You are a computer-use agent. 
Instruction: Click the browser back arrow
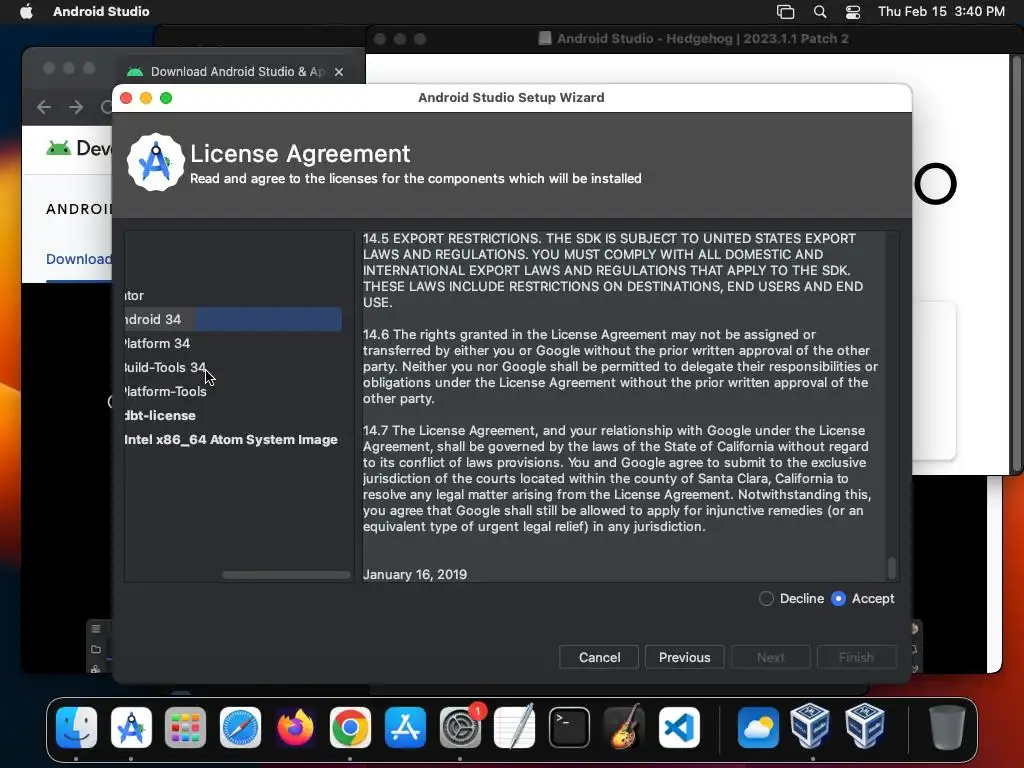44,106
